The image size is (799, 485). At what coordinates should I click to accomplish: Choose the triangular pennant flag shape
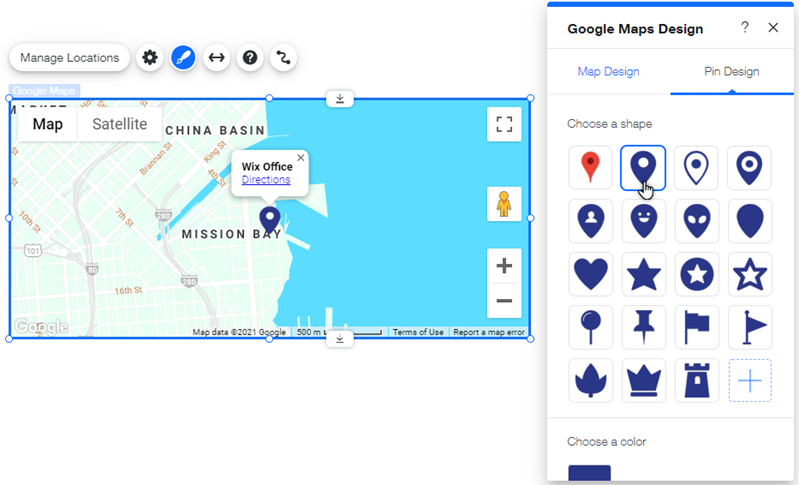coord(750,327)
